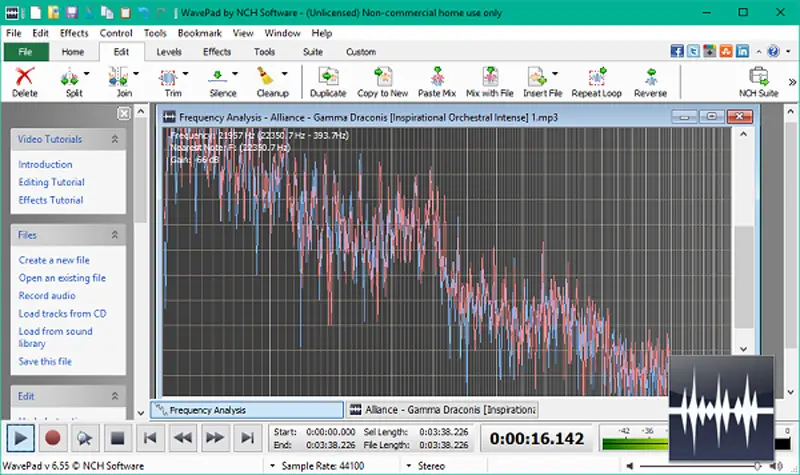Select the Paste Mix tool
This screenshot has height=475, width=800.
pyautogui.click(x=436, y=80)
